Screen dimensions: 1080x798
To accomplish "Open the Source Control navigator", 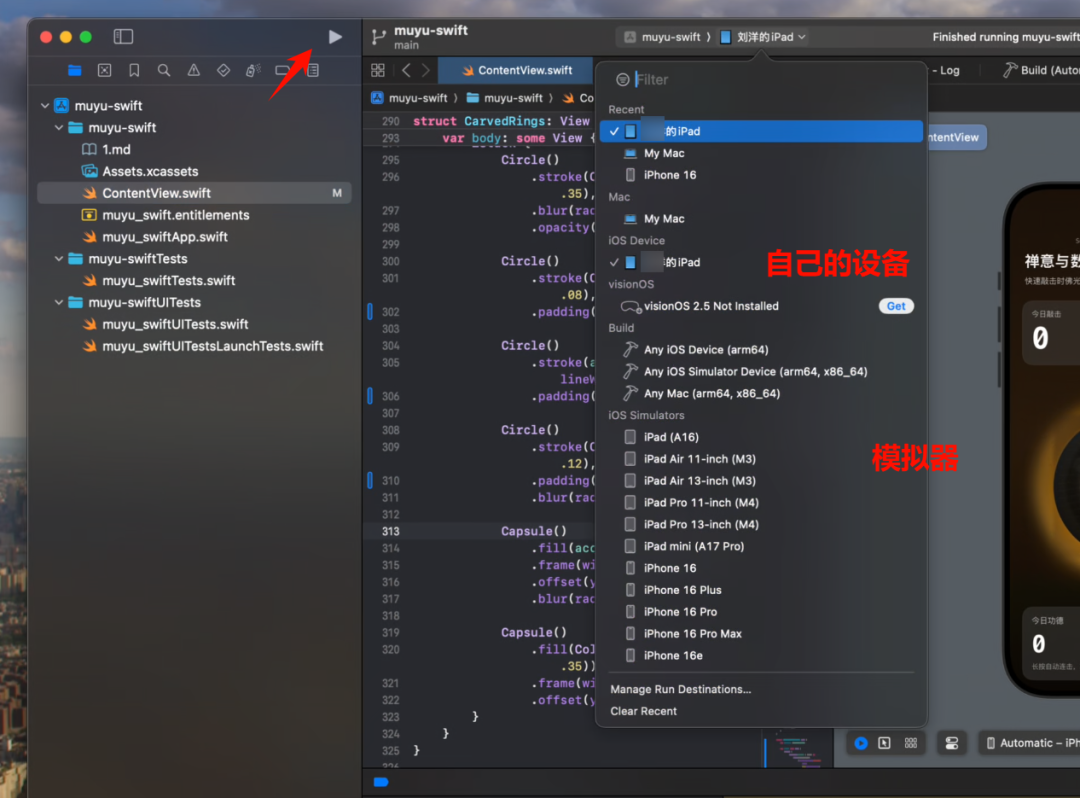I will tap(104, 70).
